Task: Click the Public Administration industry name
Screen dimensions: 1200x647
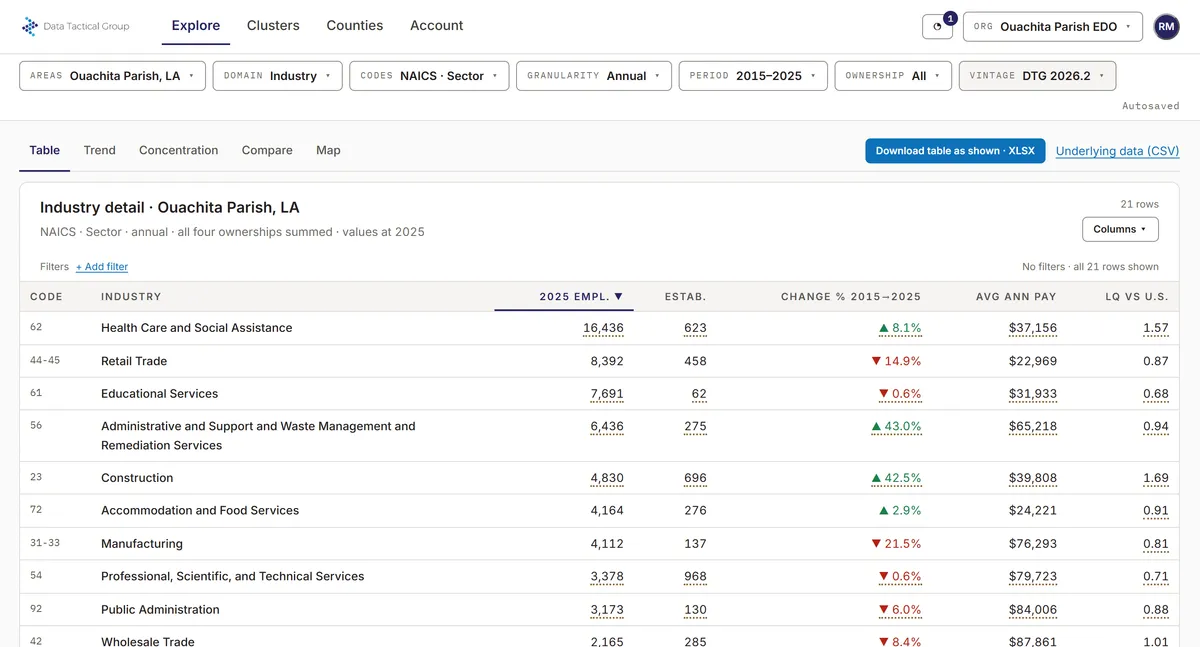Action: pyautogui.click(x=160, y=610)
